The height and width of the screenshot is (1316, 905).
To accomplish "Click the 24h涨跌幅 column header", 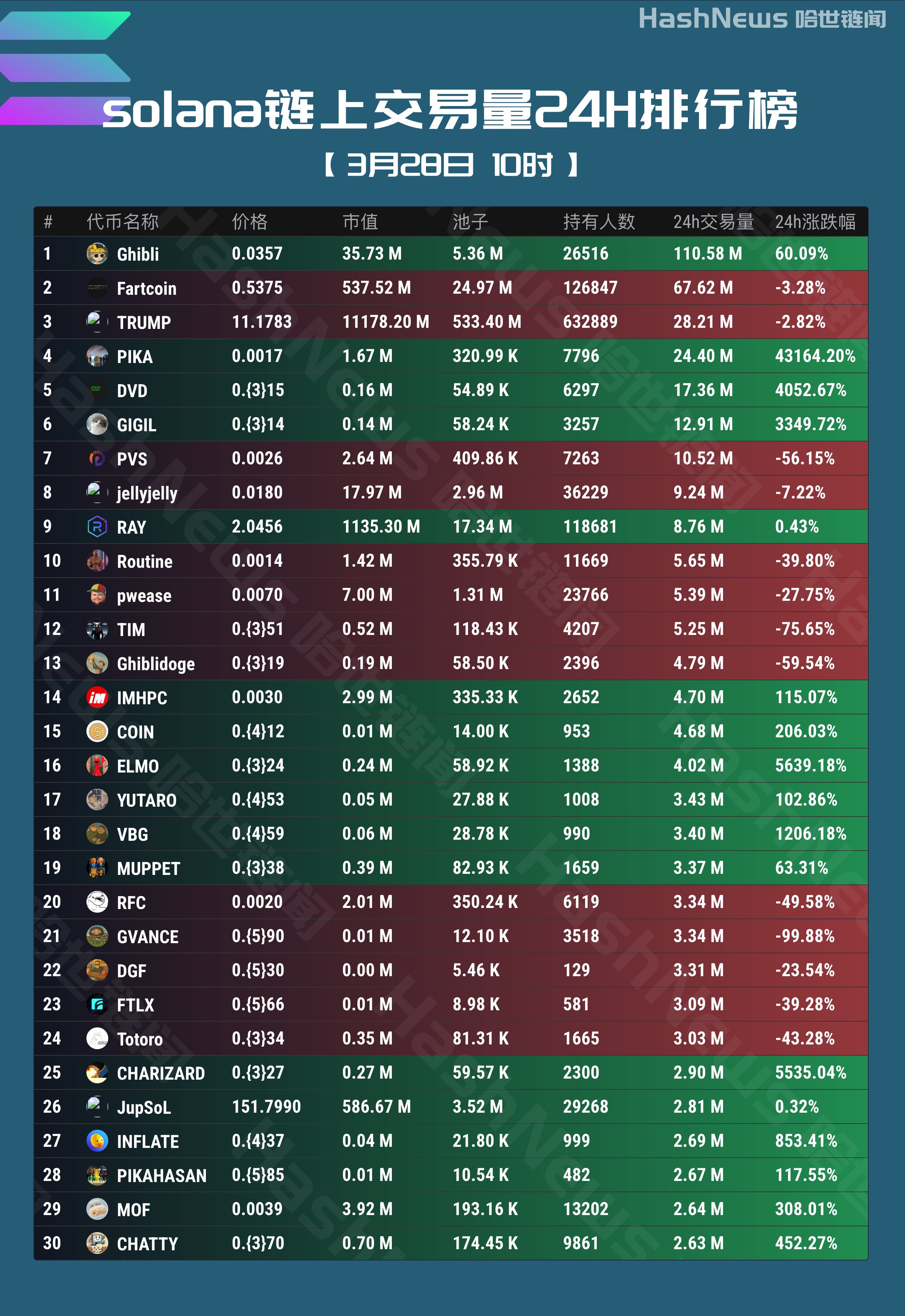I will pos(815,221).
